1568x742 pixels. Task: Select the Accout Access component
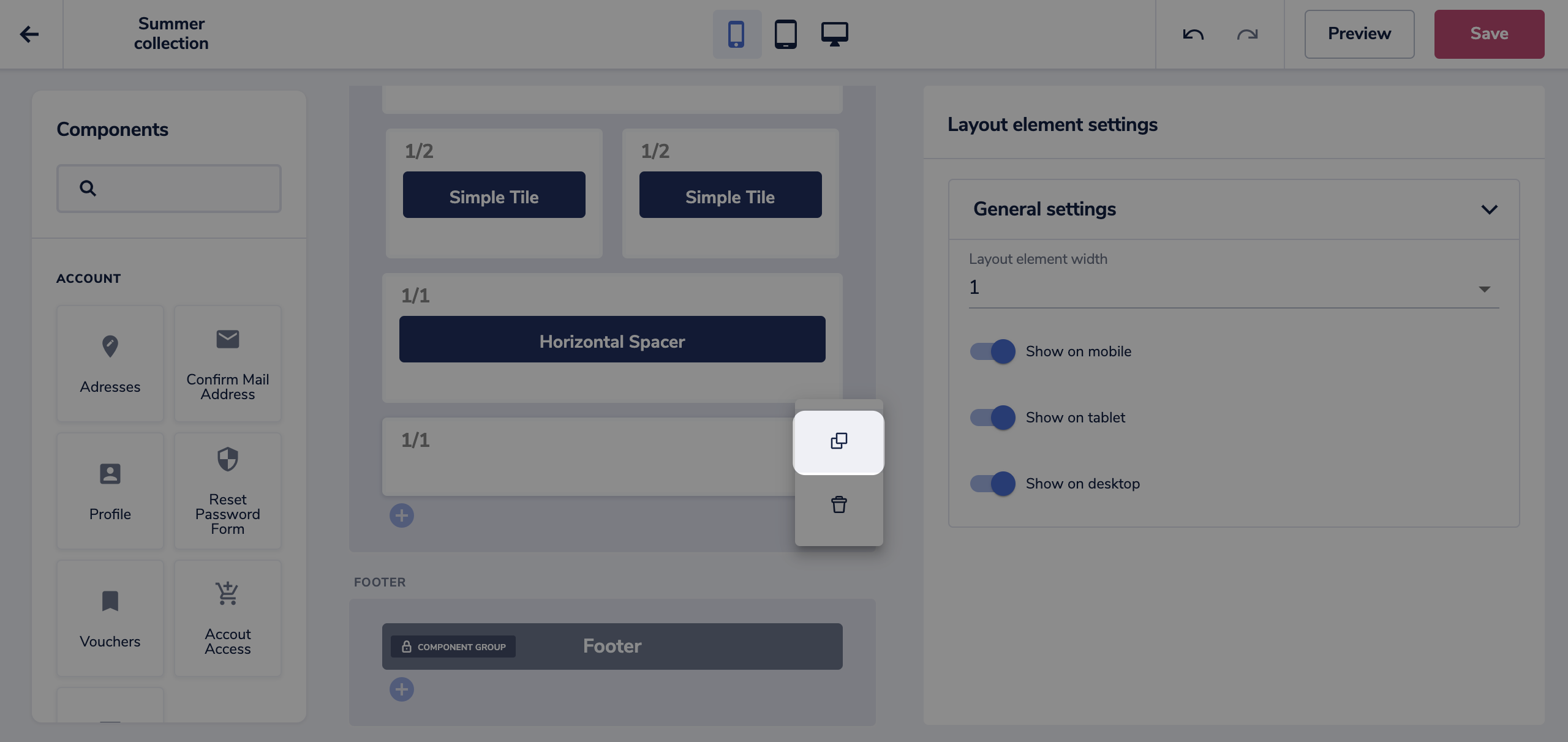228,618
